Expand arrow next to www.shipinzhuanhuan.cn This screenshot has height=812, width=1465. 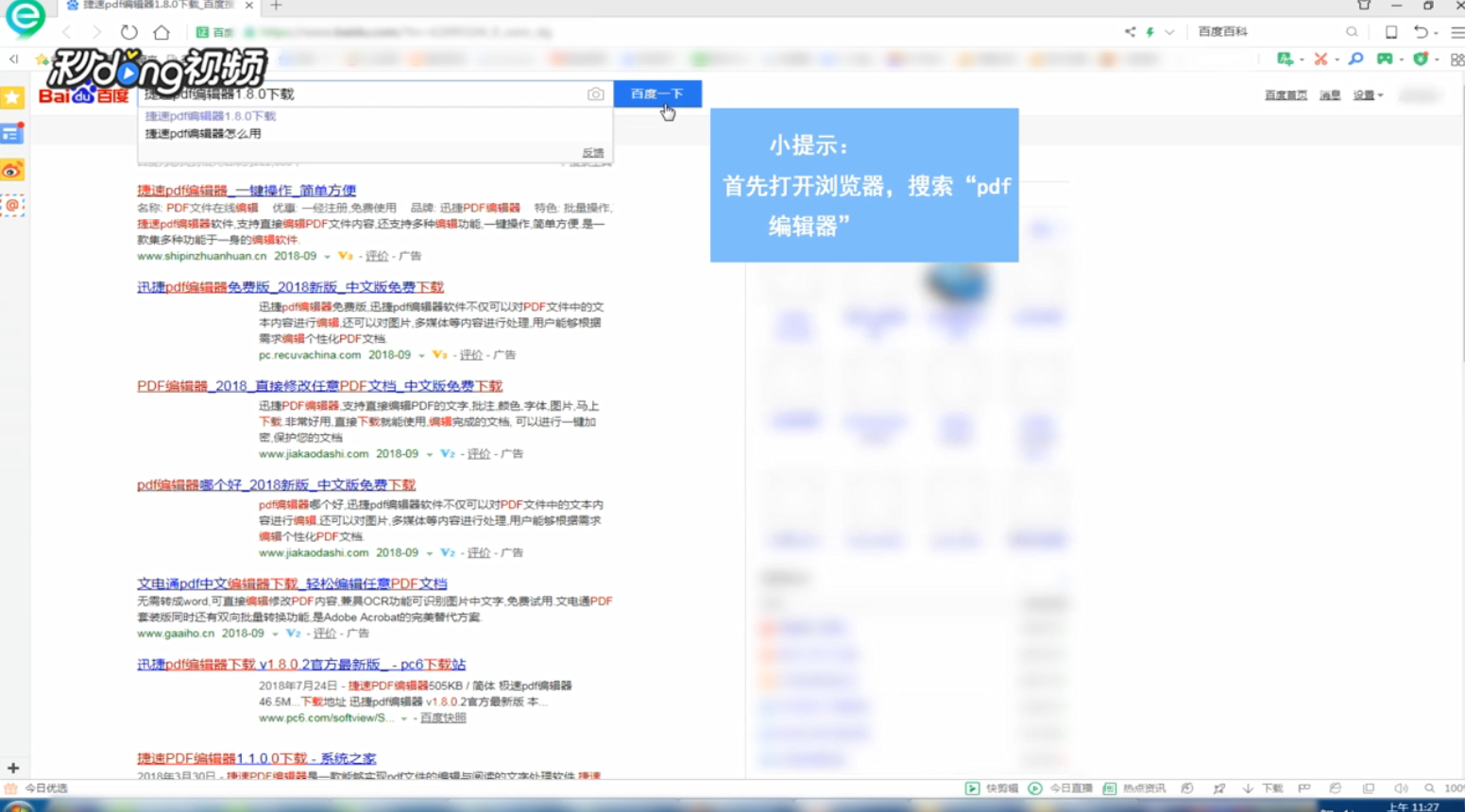coord(328,257)
